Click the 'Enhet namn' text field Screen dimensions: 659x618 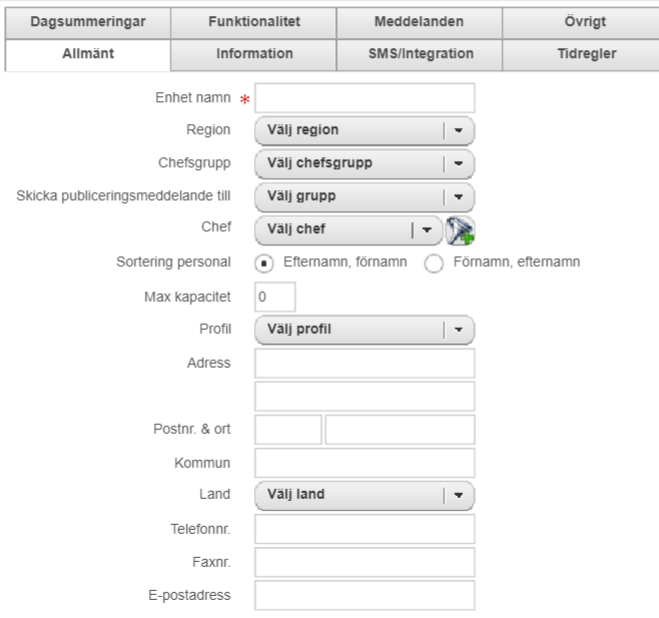(364, 97)
